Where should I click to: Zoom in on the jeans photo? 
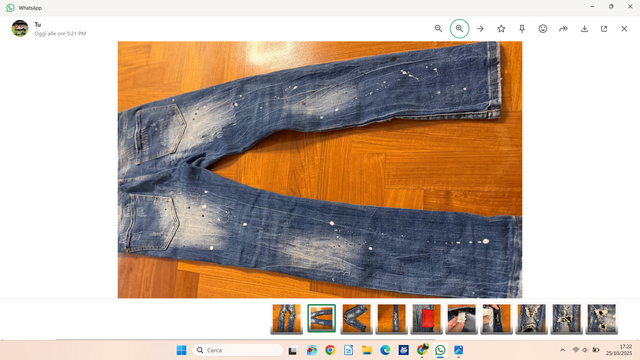click(460, 29)
